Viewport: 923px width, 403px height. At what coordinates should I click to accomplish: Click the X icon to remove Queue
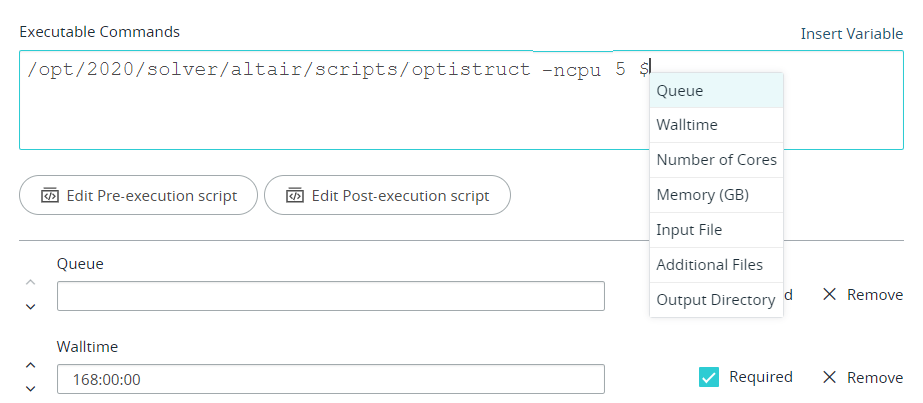829,295
